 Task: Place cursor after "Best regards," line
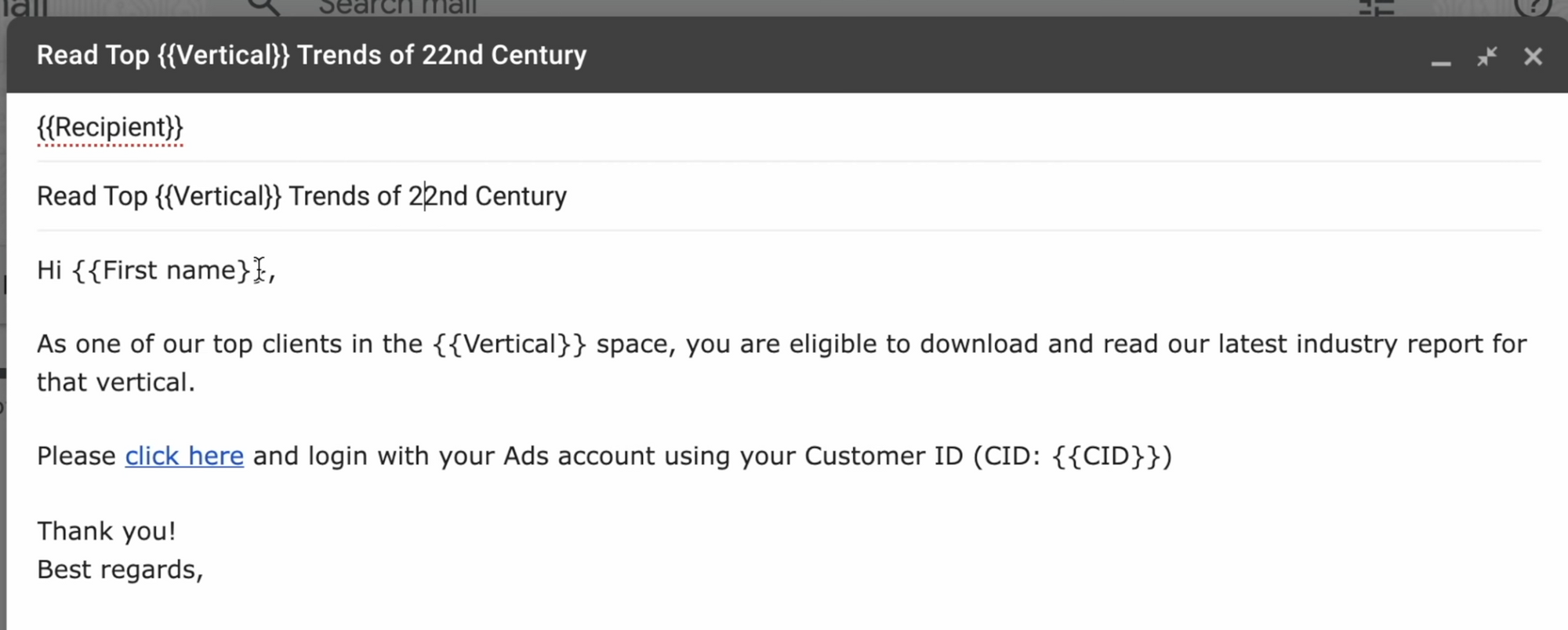[x=205, y=570]
